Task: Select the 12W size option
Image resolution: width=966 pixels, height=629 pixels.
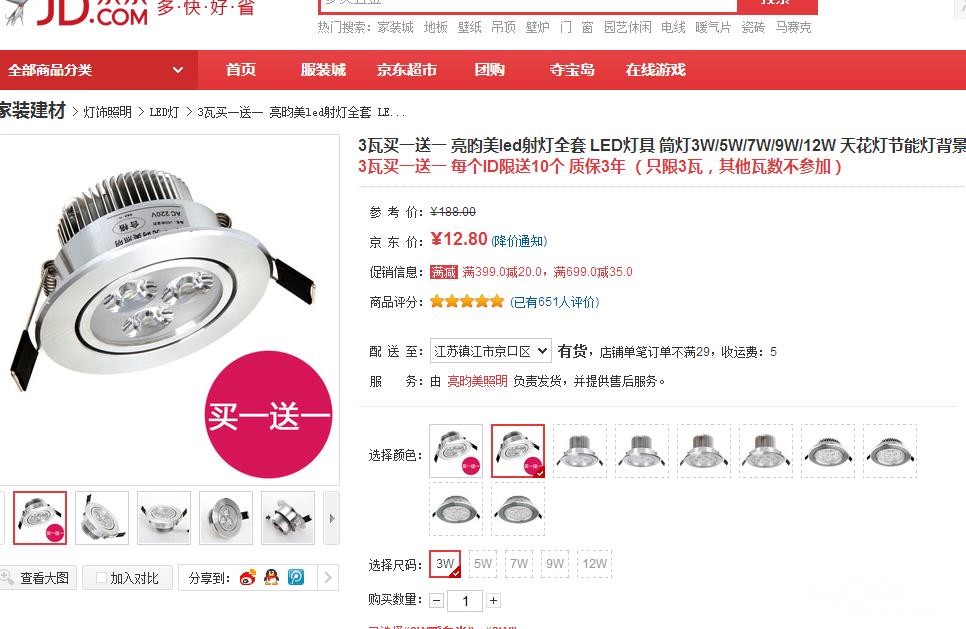Action: click(595, 564)
